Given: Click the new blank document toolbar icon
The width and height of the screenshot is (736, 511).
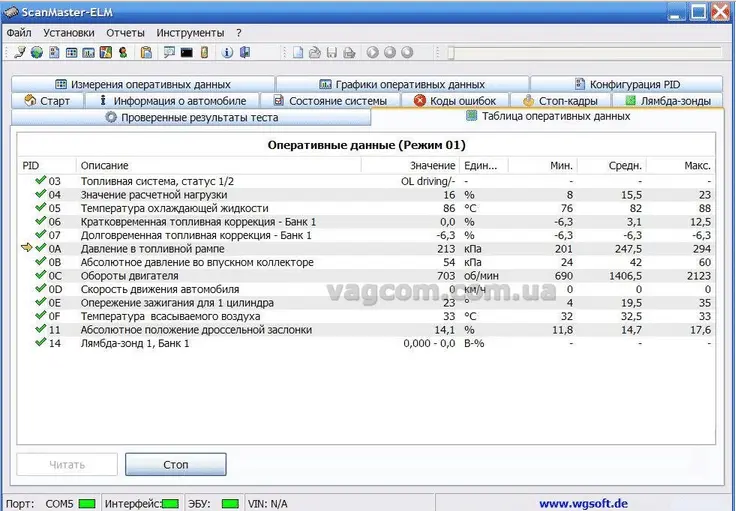Looking at the screenshot, I should tap(298, 52).
